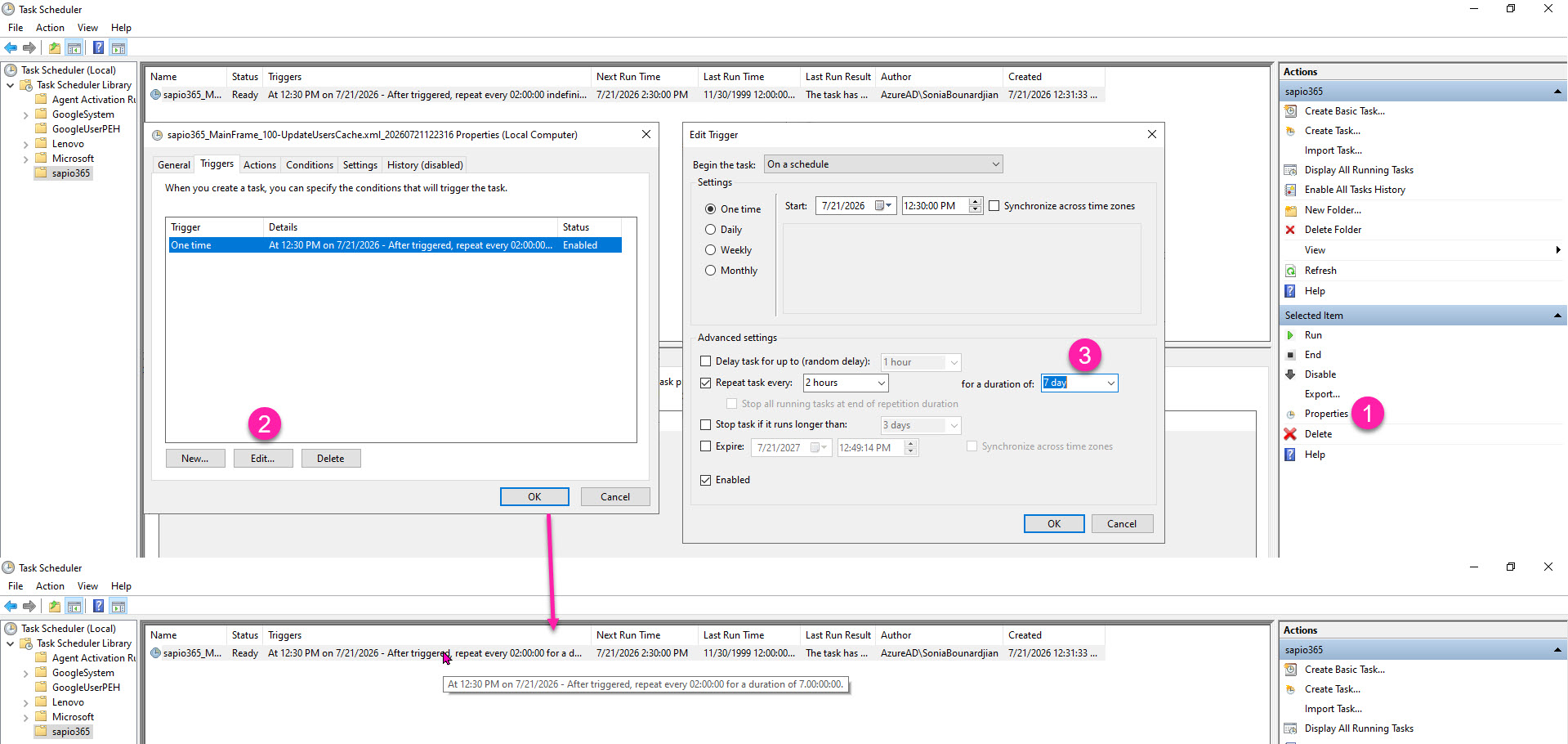Click OK in the Properties dialog

(534, 497)
